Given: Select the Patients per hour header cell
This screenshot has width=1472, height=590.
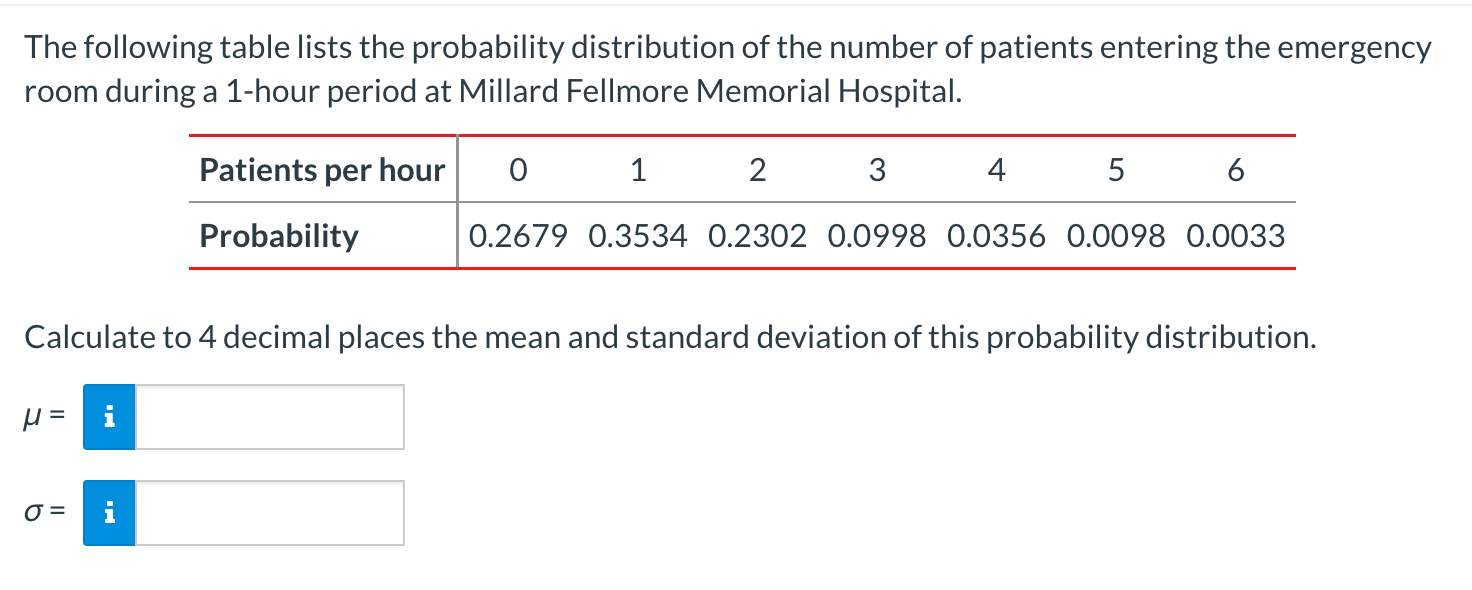Looking at the screenshot, I should (321, 169).
